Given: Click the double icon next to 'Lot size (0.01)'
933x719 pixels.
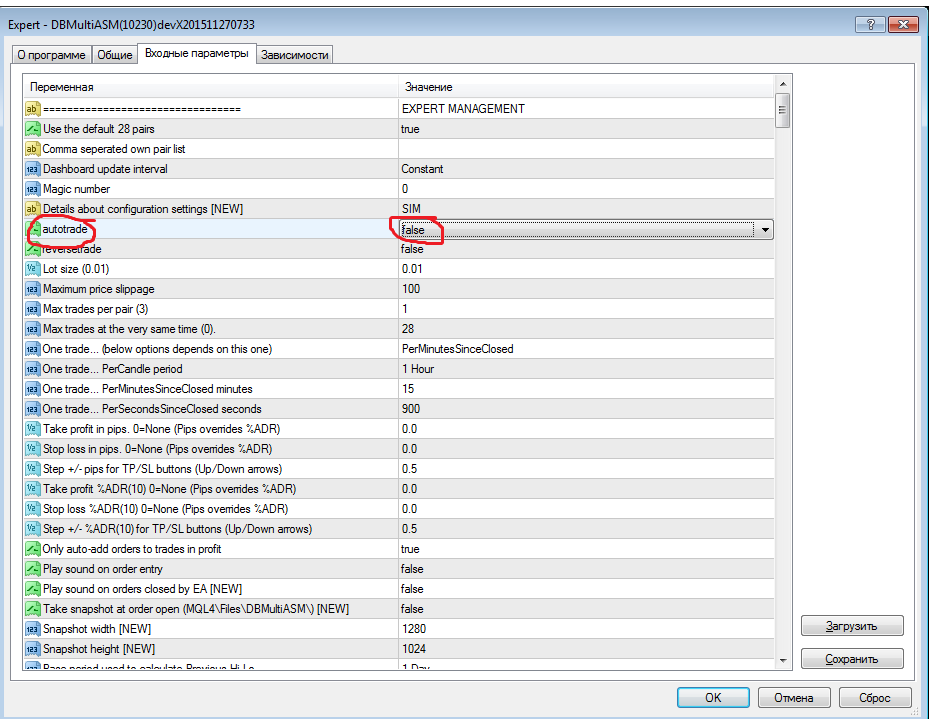Looking at the screenshot, I should [32, 269].
